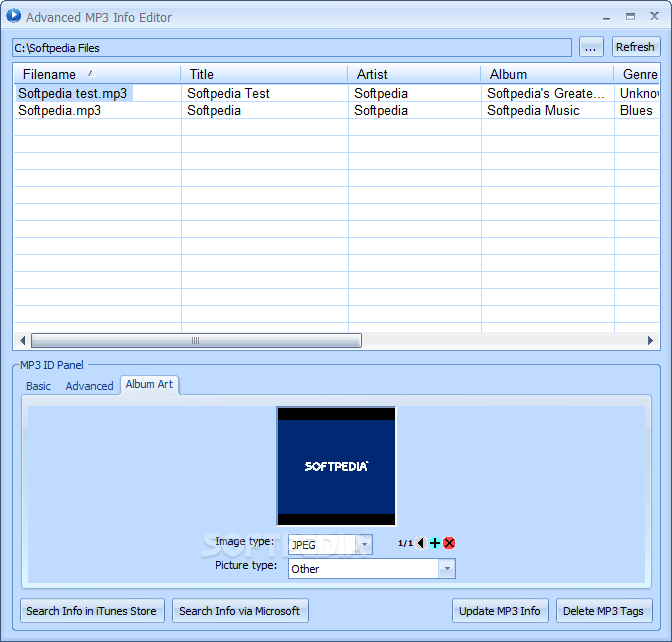Click the Advanced MP3 Info Editor app icon

click(x=13, y=16)
